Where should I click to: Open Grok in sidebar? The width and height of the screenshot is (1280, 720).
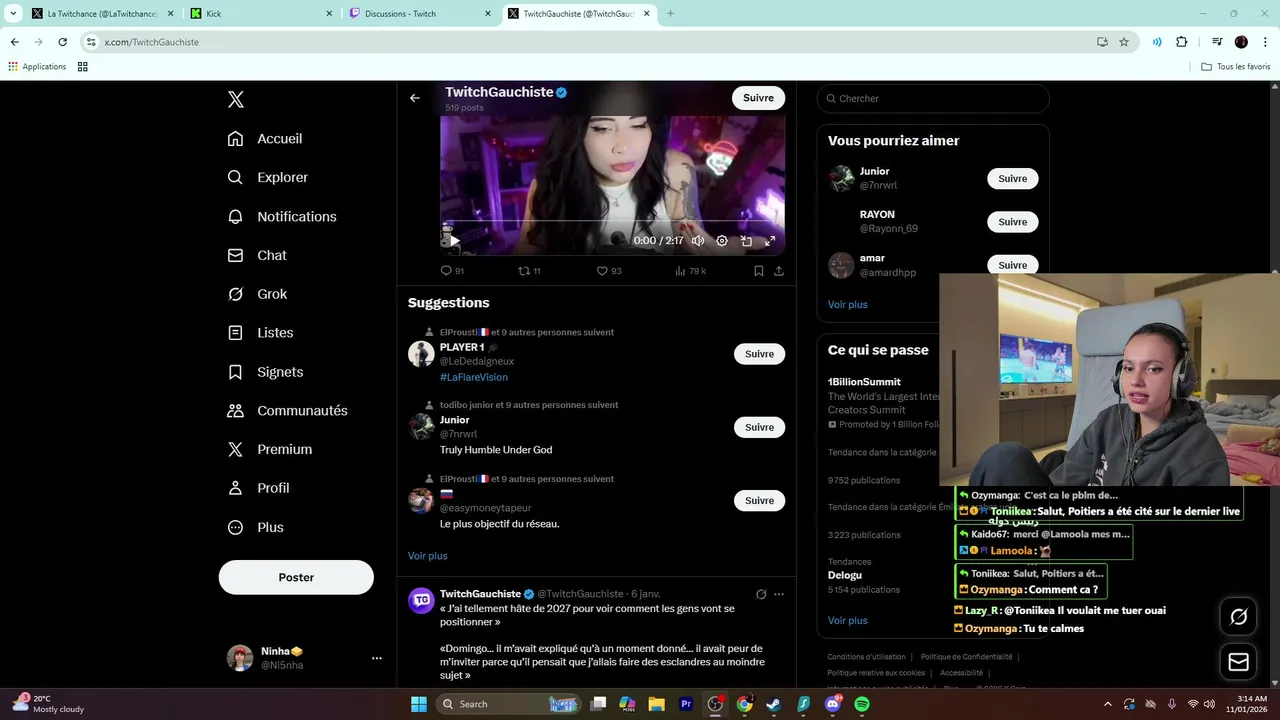click(257, 294)
